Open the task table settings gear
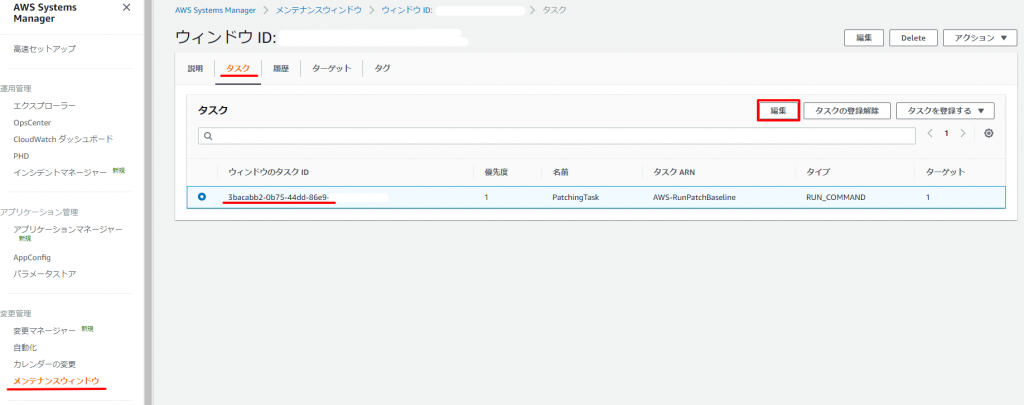The image size is (1024, 405). pyautogui.click(x=989, y=133)
